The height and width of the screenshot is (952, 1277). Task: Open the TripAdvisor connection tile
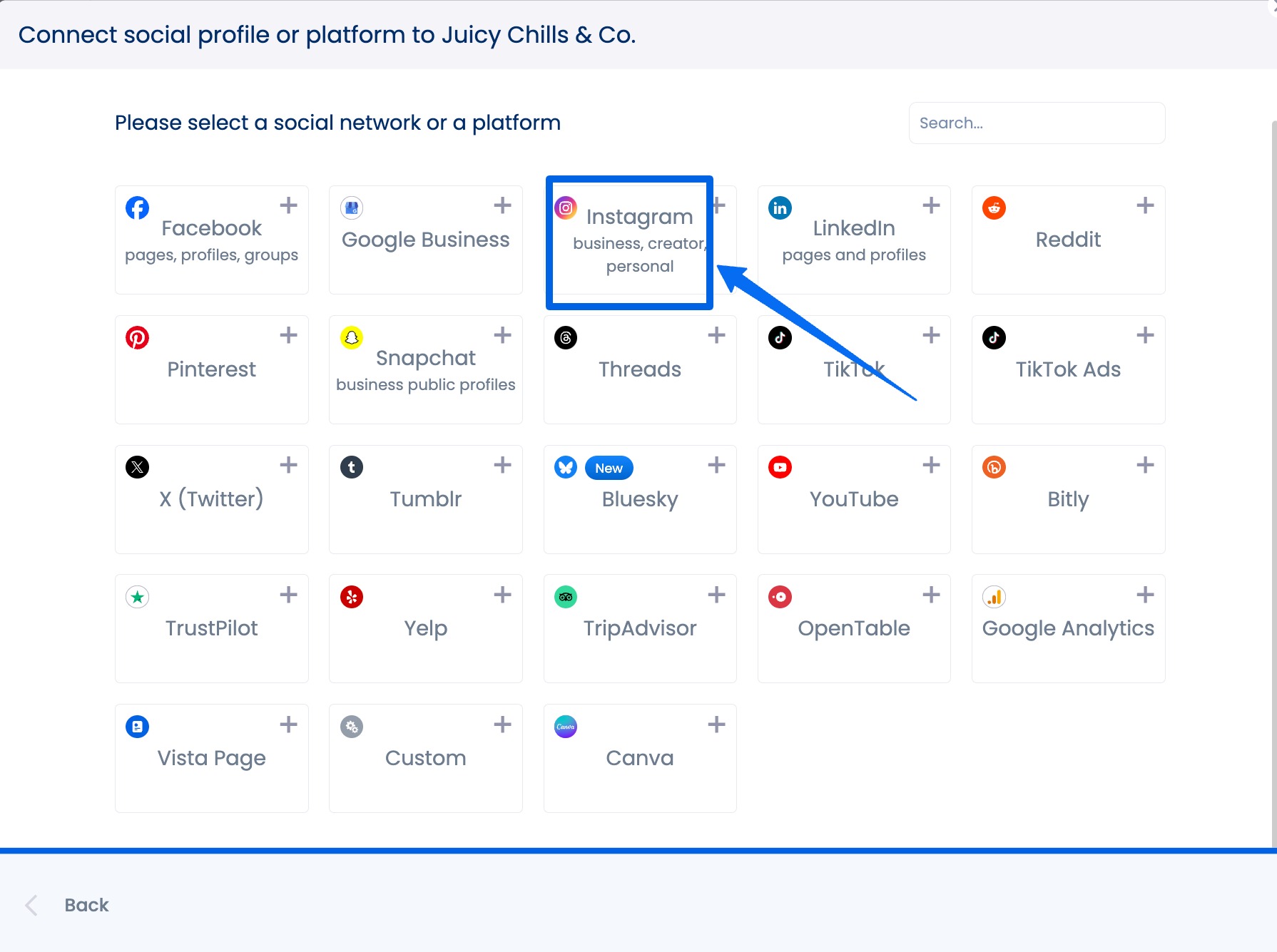coord(639,628)
